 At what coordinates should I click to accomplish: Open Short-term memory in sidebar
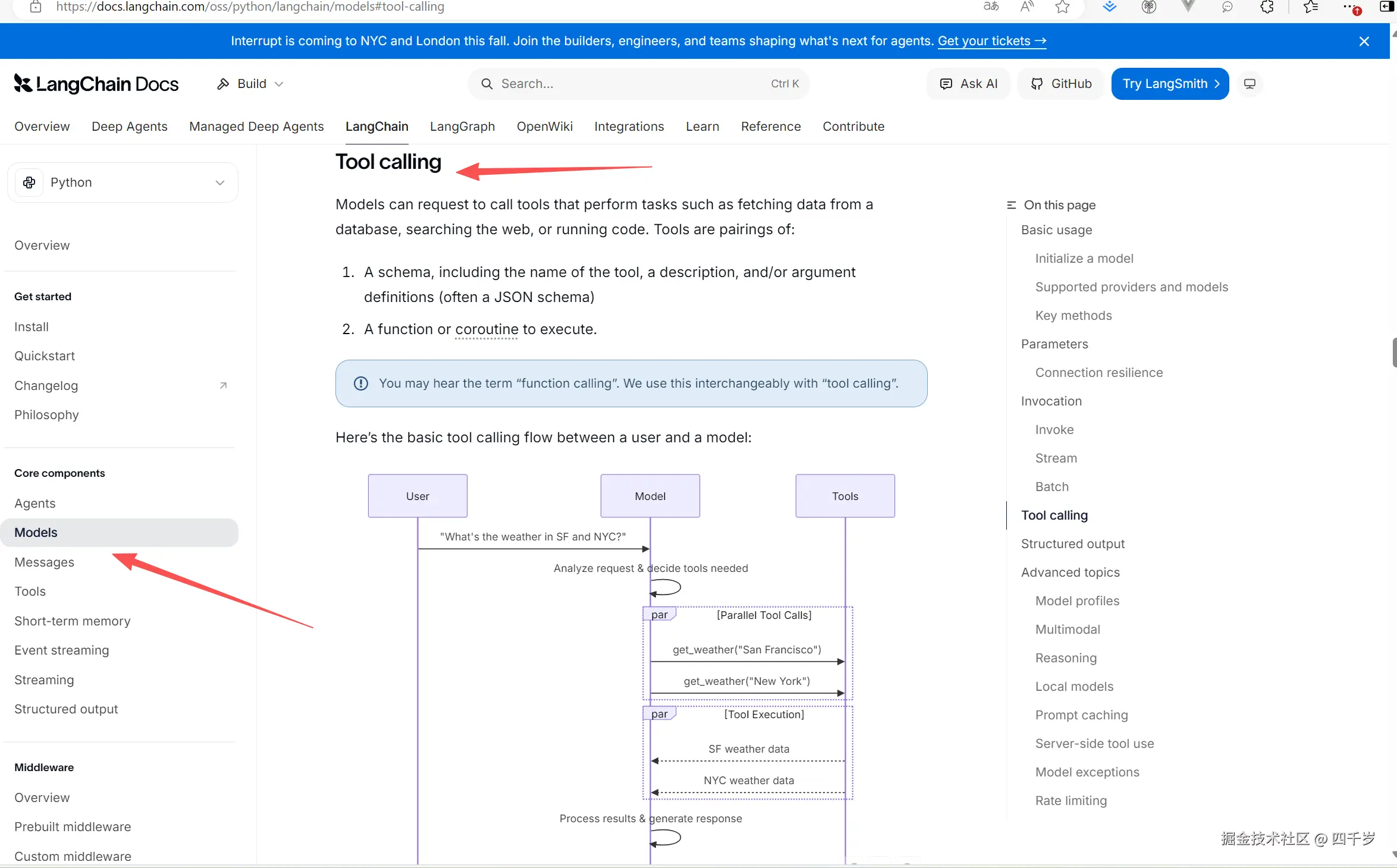click(73, 621)
